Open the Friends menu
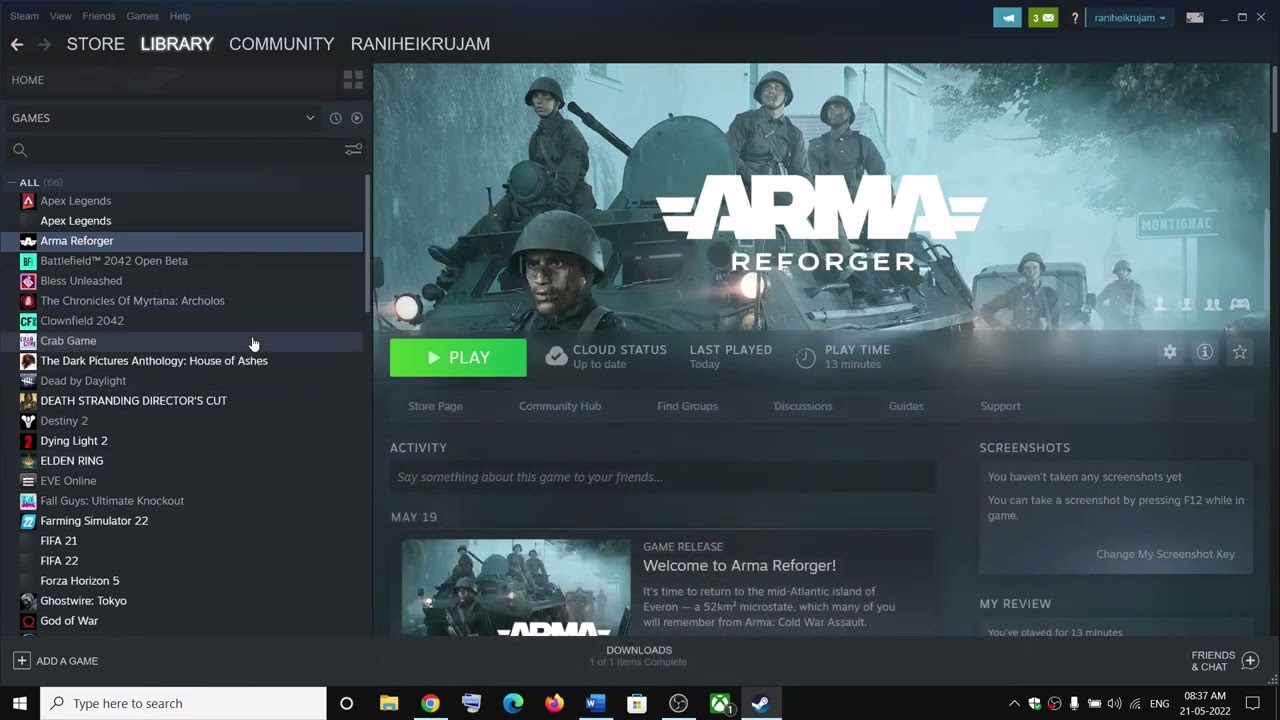 pyautogui.click(x=99, y=16)
